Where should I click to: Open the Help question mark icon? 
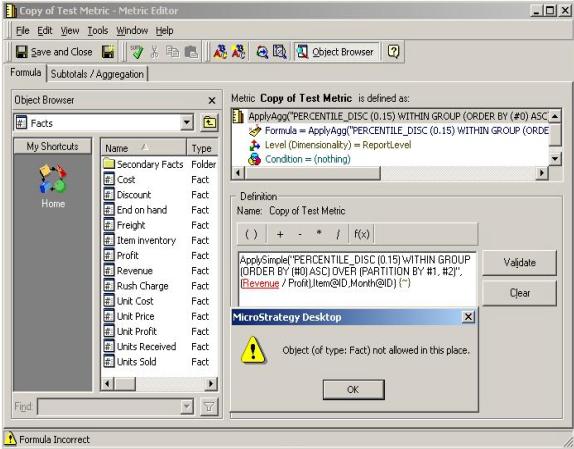[393, 52]
